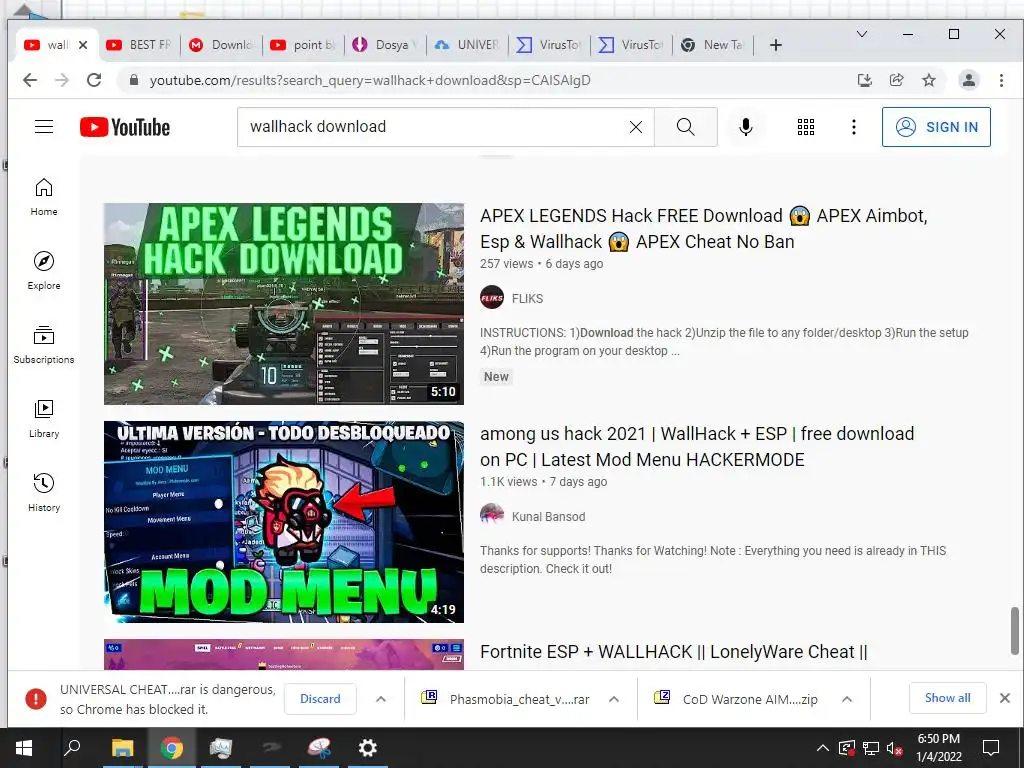
Task: Clear the search box with X
Action: [635, 127]
